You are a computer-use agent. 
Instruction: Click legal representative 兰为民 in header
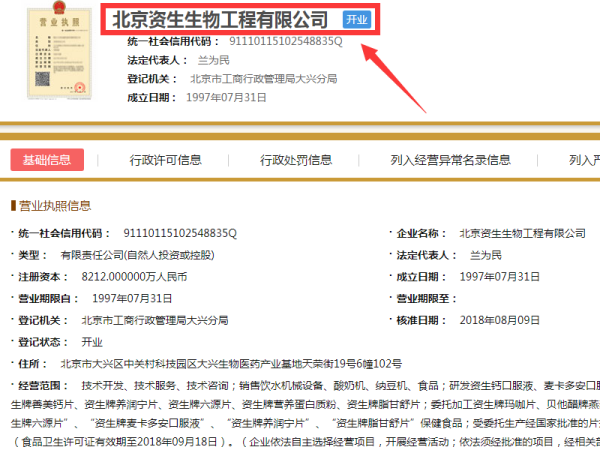pos(214,60)
